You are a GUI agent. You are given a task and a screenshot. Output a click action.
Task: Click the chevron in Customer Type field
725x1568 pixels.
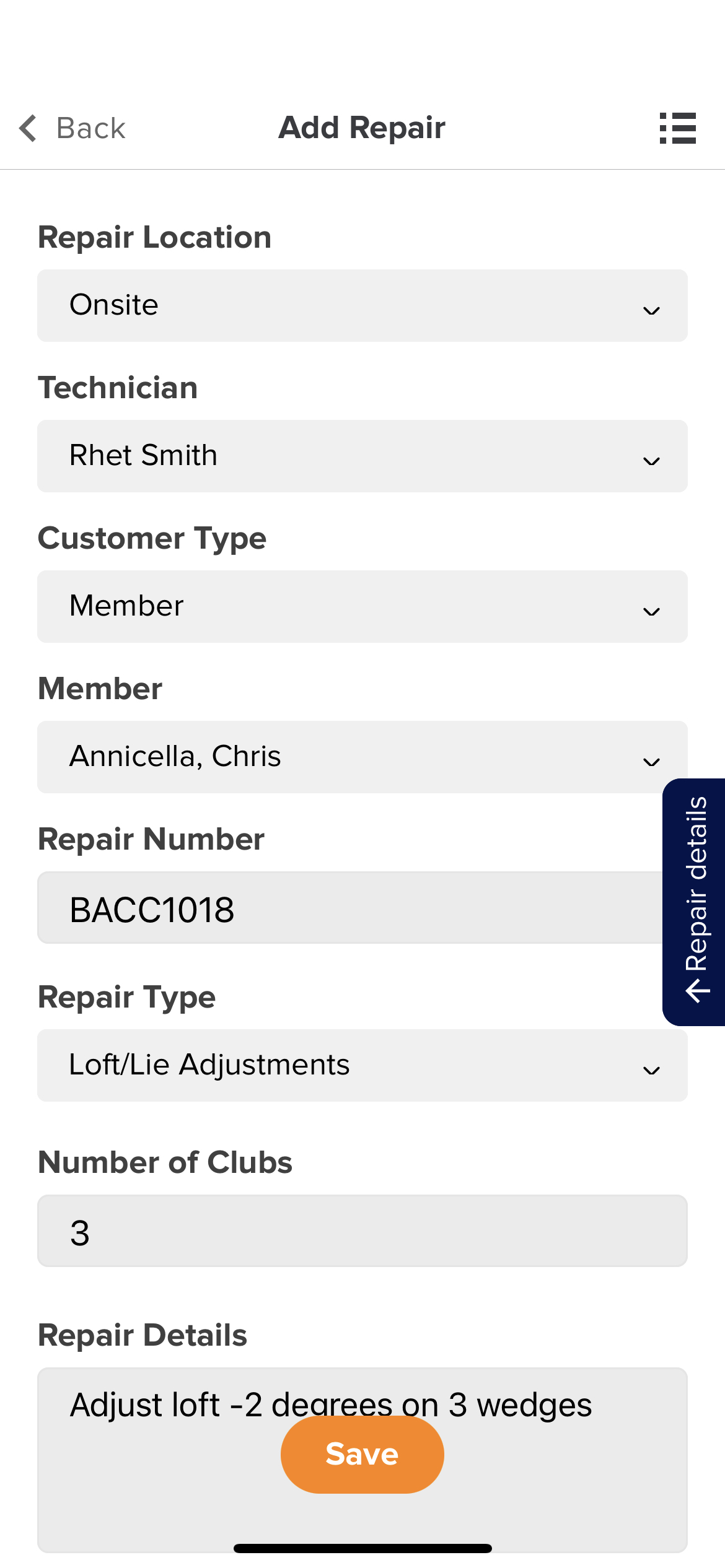pos(651,612)
